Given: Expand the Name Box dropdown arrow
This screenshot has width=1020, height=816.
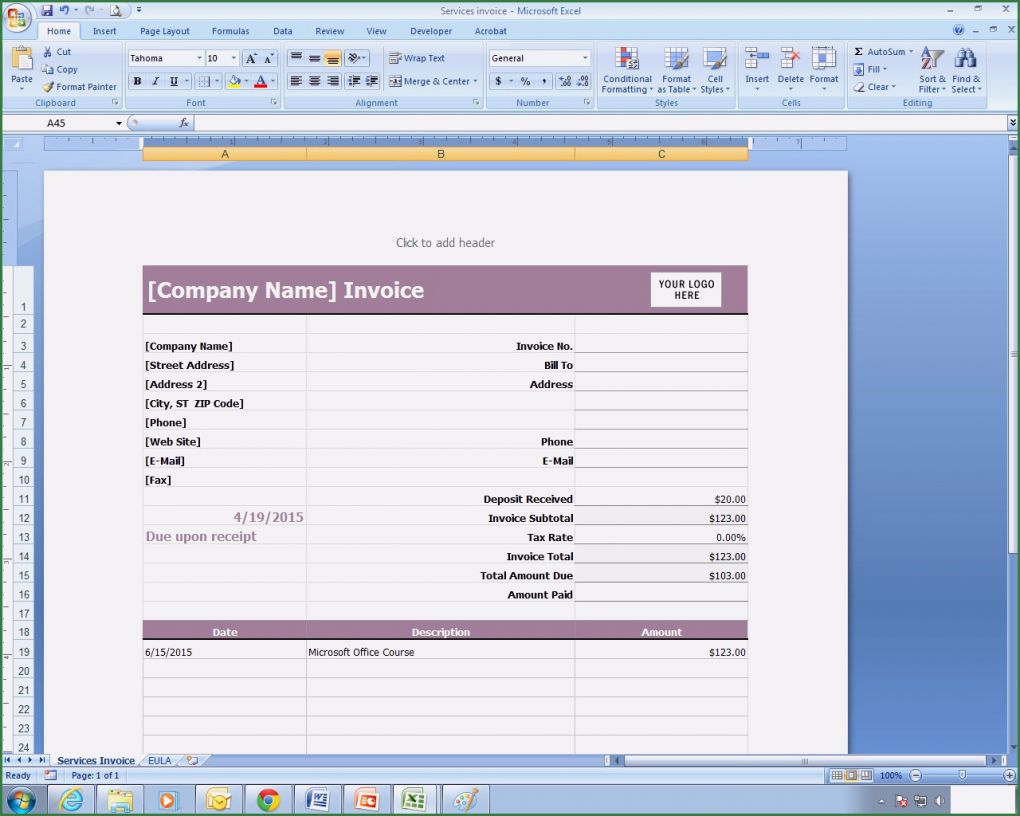Looking at the screenshot, I should (119, 123).
